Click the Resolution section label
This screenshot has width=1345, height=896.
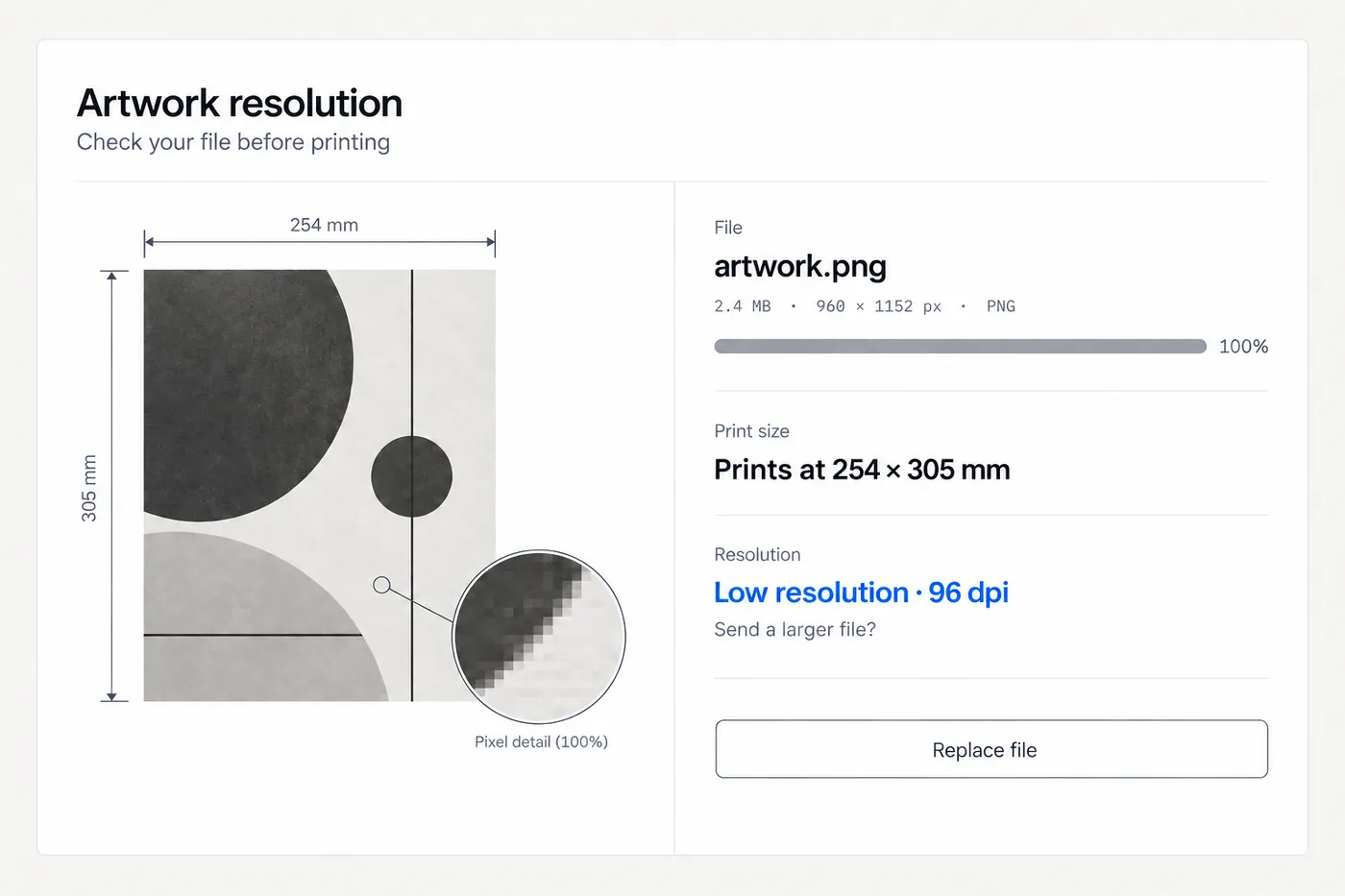pos(757,554)
